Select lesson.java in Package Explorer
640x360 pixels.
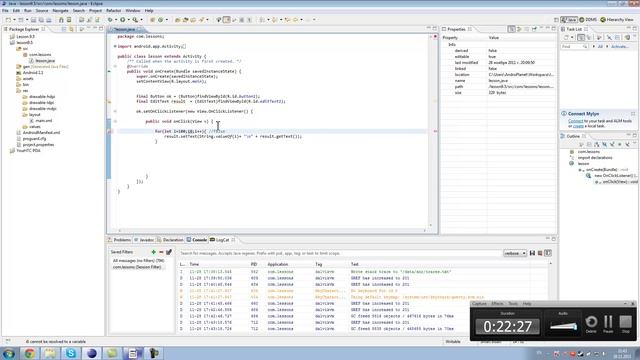point(44,60)
